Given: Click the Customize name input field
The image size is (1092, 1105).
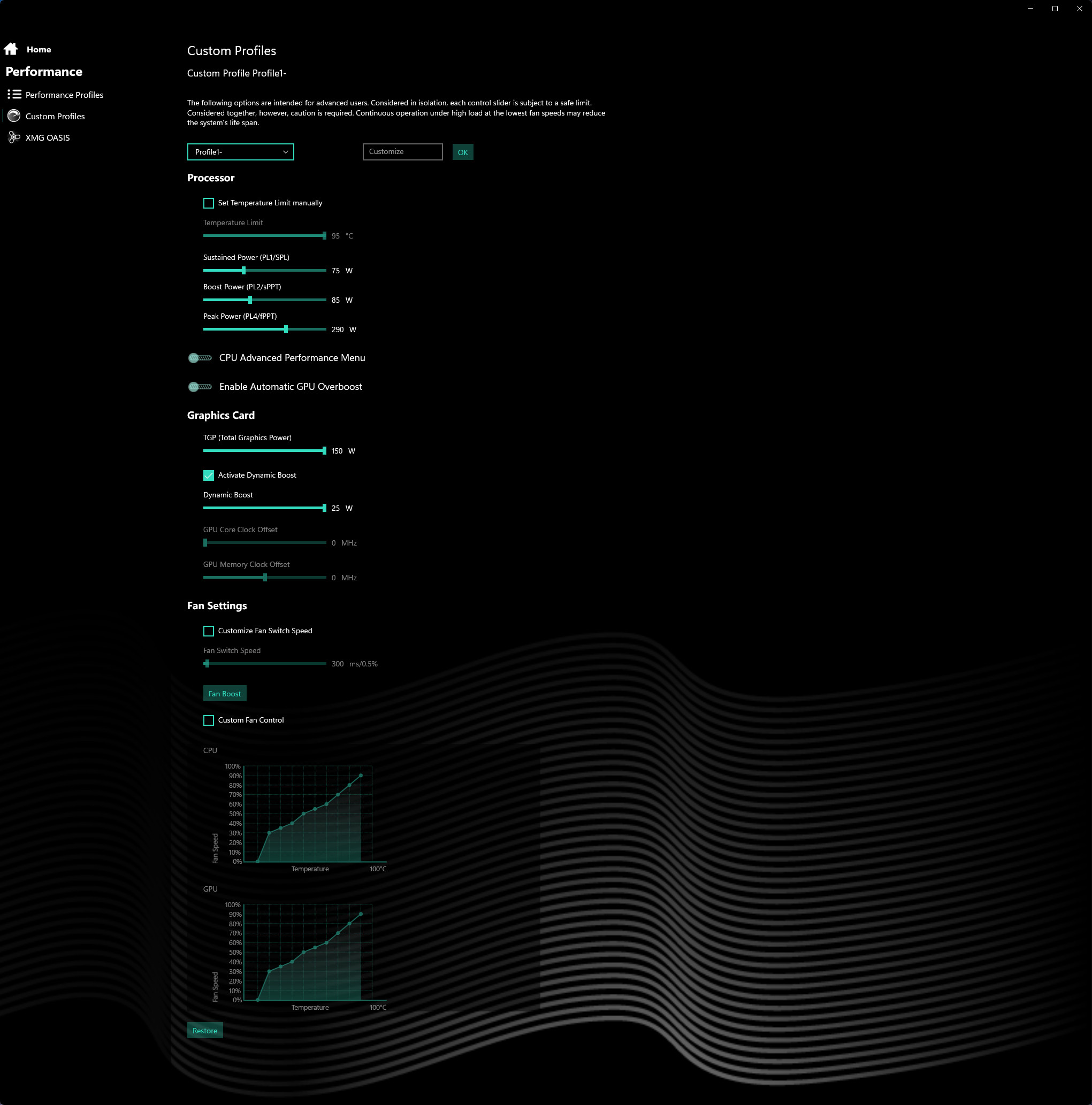Looking at the screenshot, I should point(402,152).
